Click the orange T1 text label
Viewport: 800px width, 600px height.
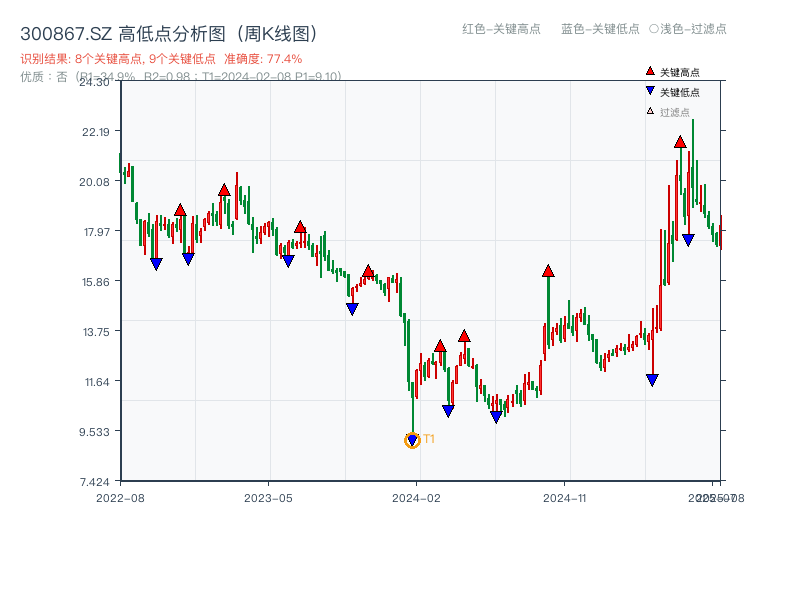coord(429,439)
